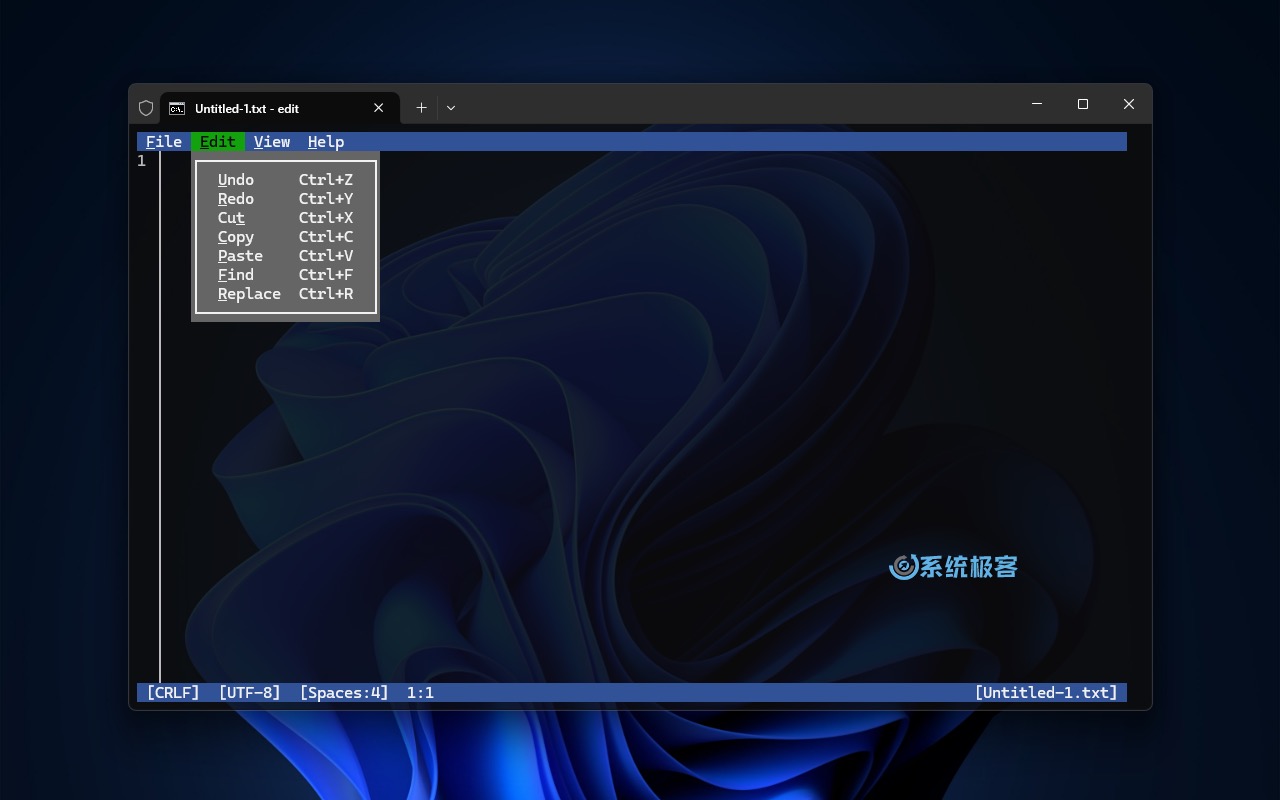The image size is (1280, 800).
Task: Click the UTF-8 encoding indicator
Action: (x=249, y=692)
